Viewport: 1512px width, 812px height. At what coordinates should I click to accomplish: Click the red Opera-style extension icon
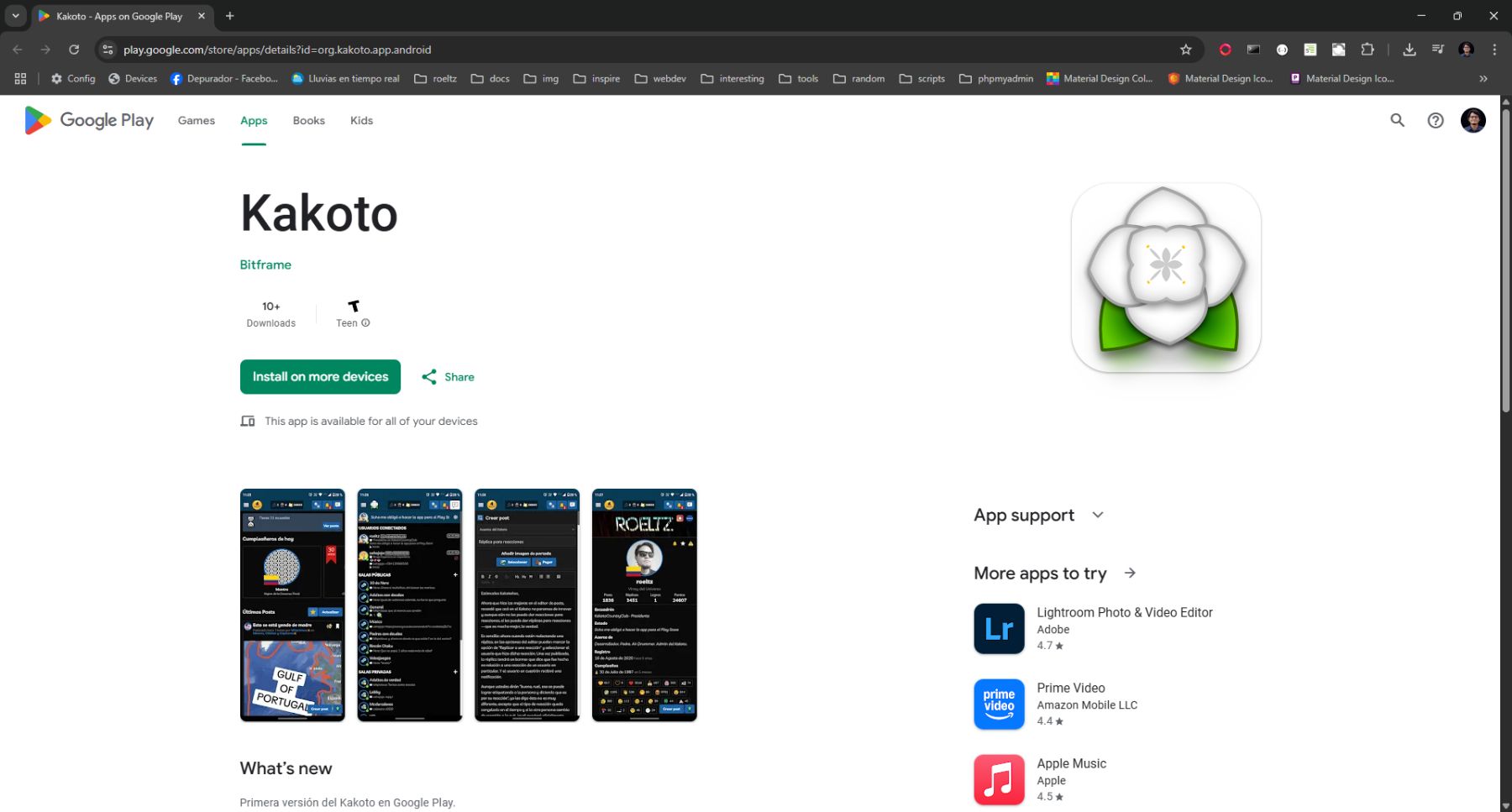pyautogui.click(x=1226, y=50)
